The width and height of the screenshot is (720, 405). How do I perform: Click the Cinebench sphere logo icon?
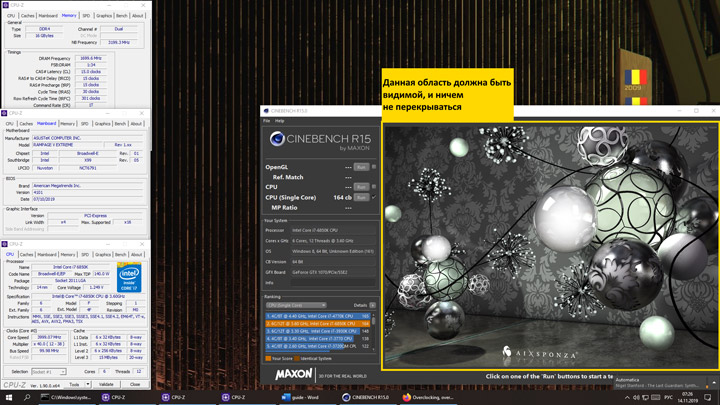tap(276, 139)
